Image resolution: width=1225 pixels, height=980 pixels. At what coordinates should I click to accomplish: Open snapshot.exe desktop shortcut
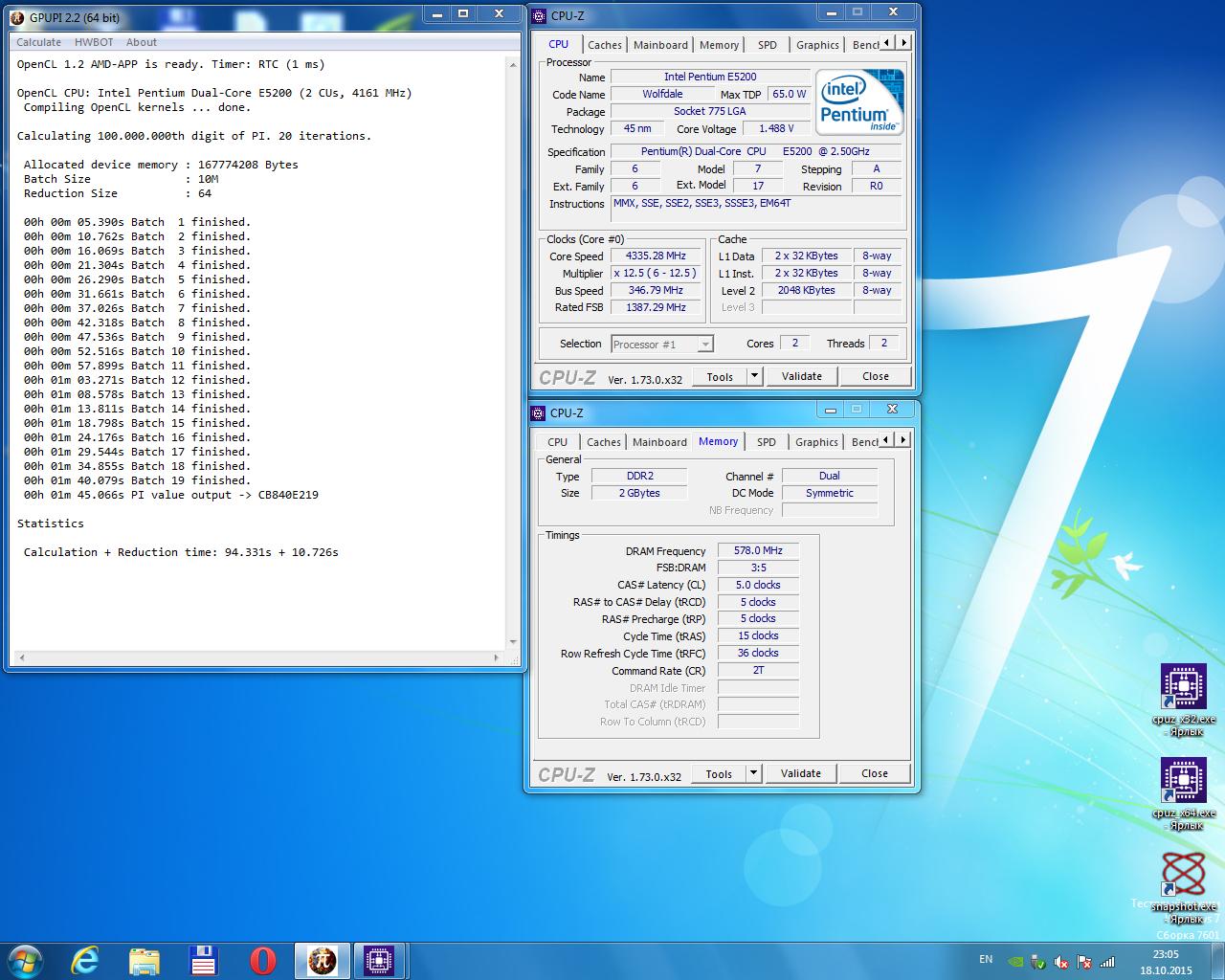[1184, 885]
